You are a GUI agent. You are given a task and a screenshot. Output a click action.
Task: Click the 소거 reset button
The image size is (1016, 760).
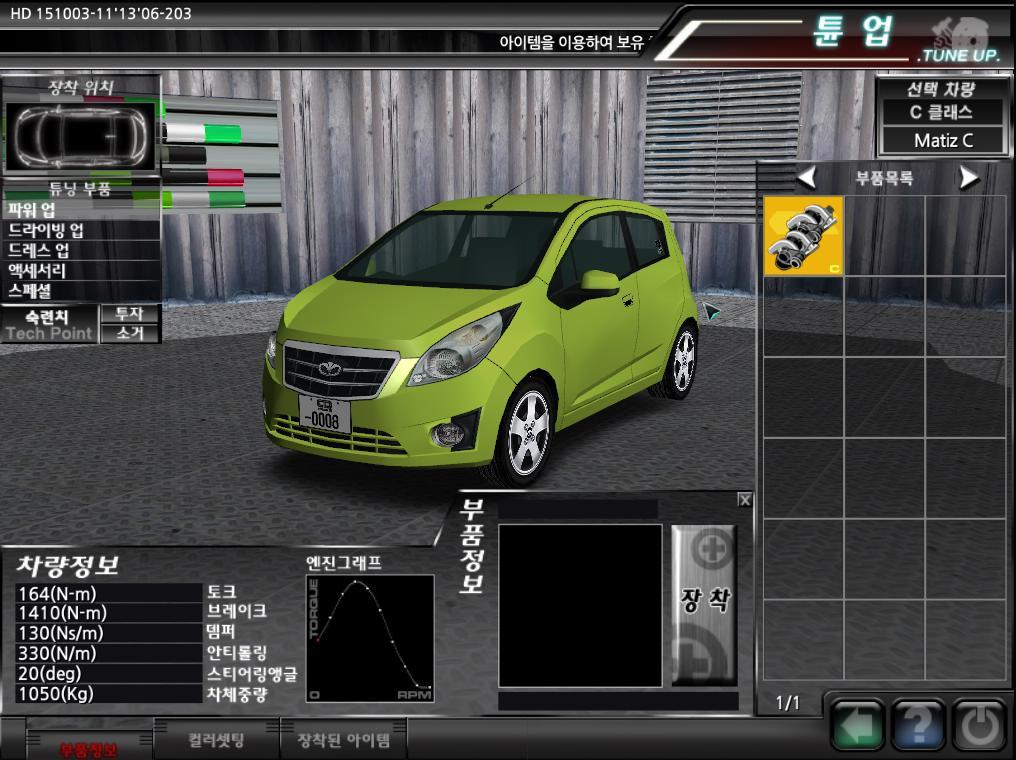coord(130,333)
